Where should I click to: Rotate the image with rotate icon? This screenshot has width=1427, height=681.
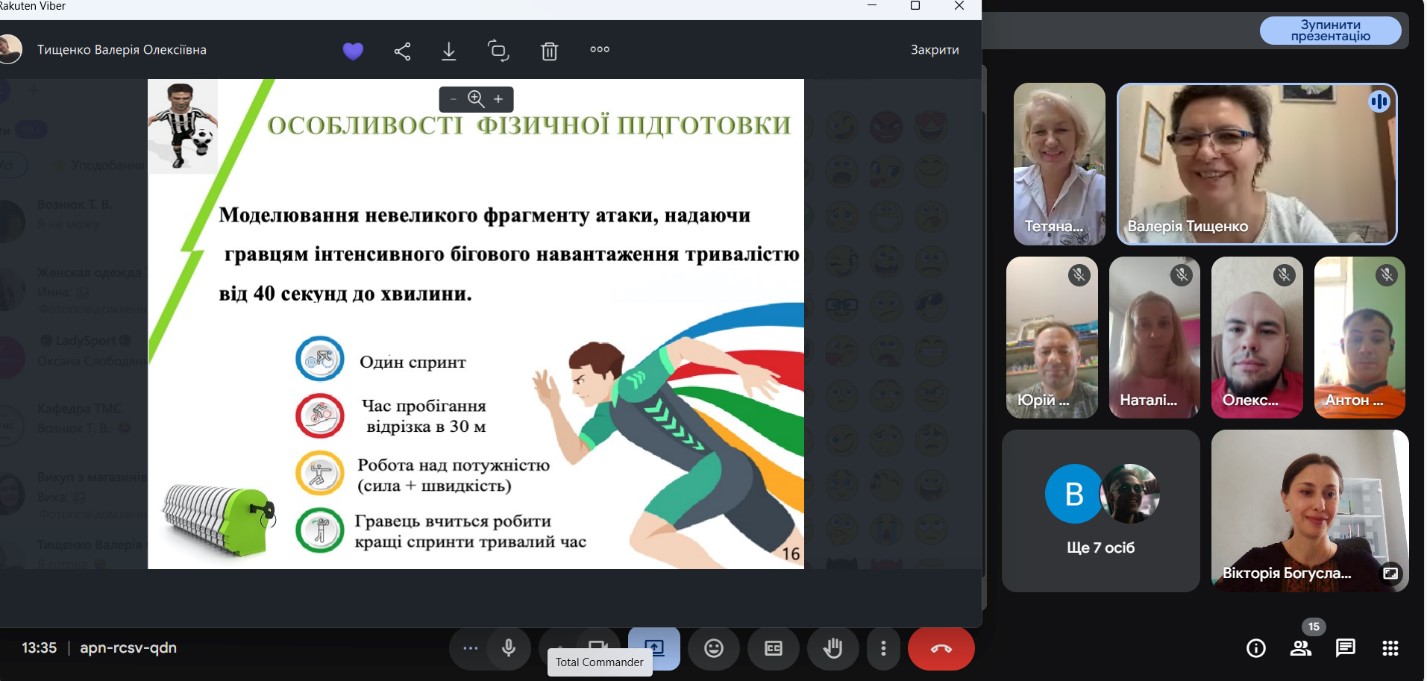(x=498, y=51)
